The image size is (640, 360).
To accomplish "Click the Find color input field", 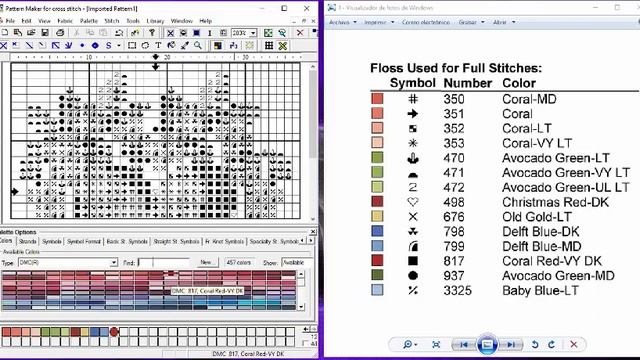I will 164,262.
